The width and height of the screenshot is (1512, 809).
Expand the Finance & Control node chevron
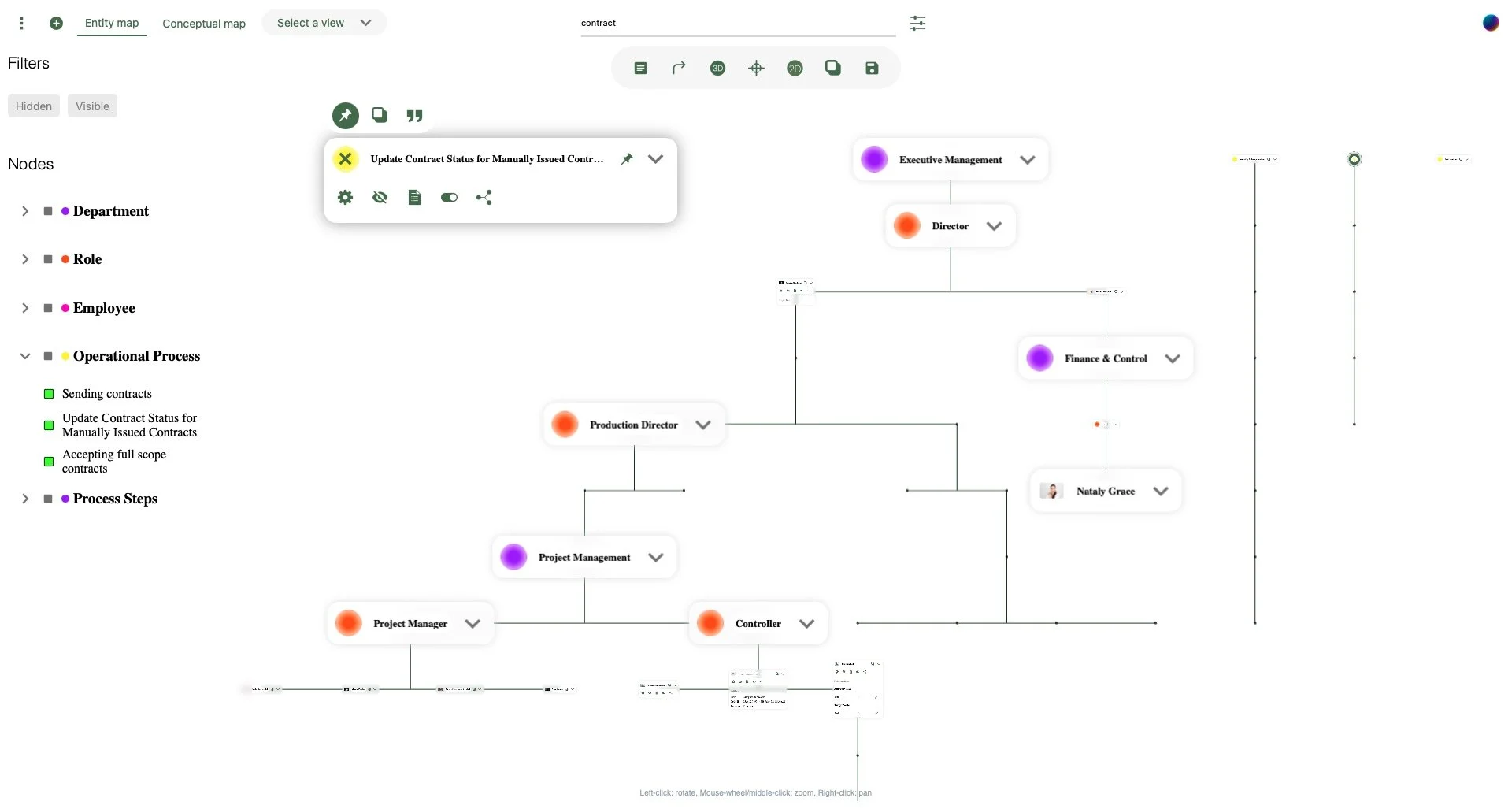click(x=1172, y=358)
